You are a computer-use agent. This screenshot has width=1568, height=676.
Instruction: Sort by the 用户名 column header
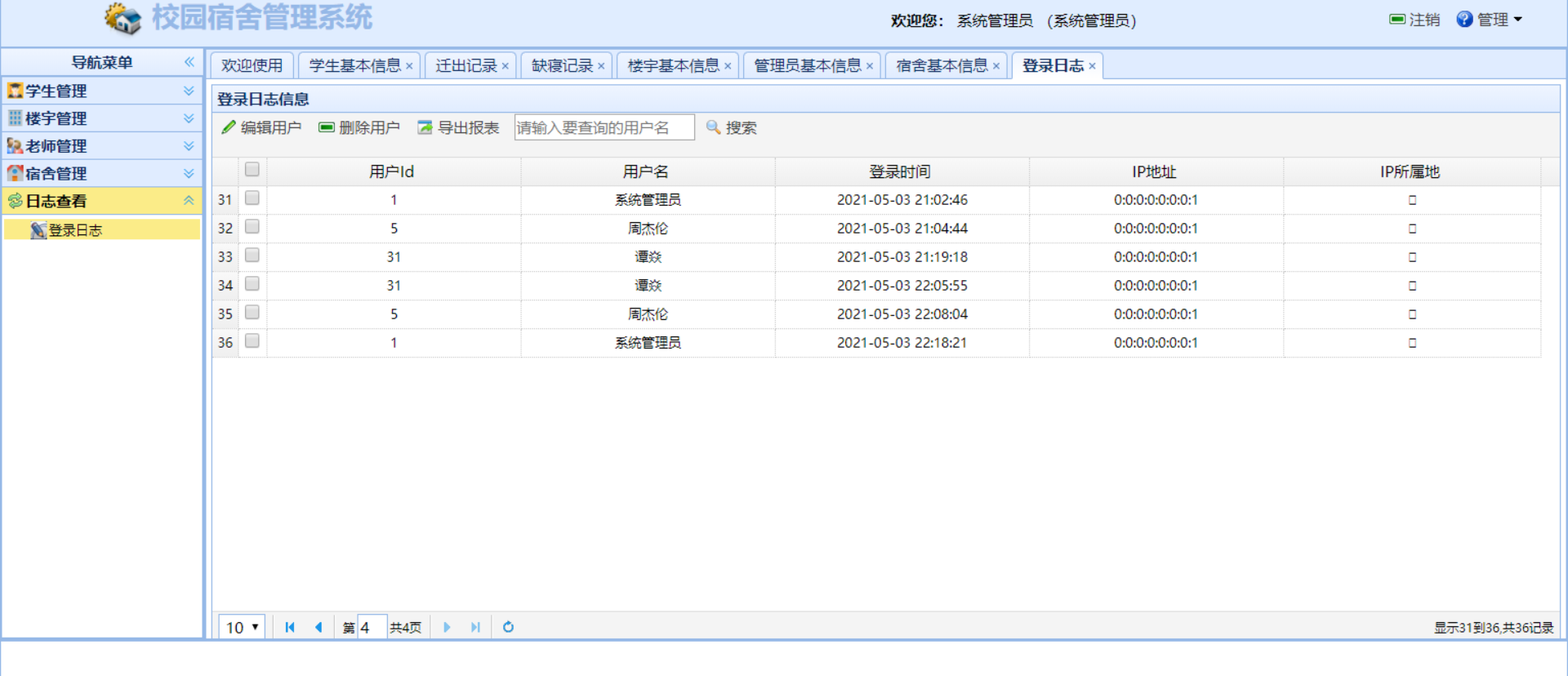click(648, 171)
